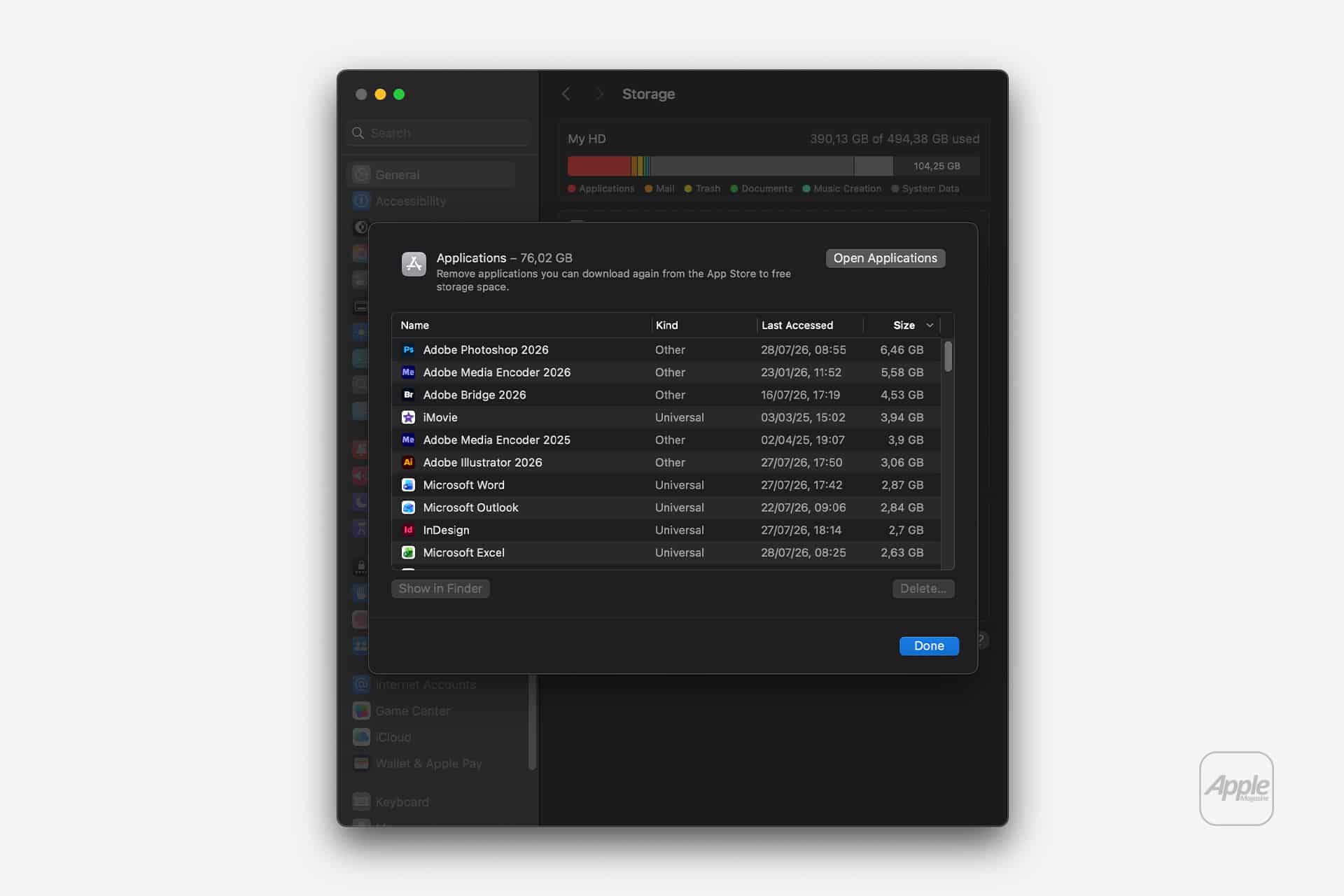
Task: Click the My HD disk label
Action: pos(587,139)
